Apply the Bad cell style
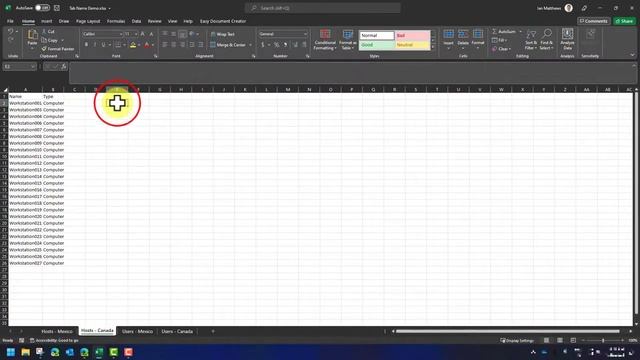Screen dimensions: 640x360 (412, 36)
